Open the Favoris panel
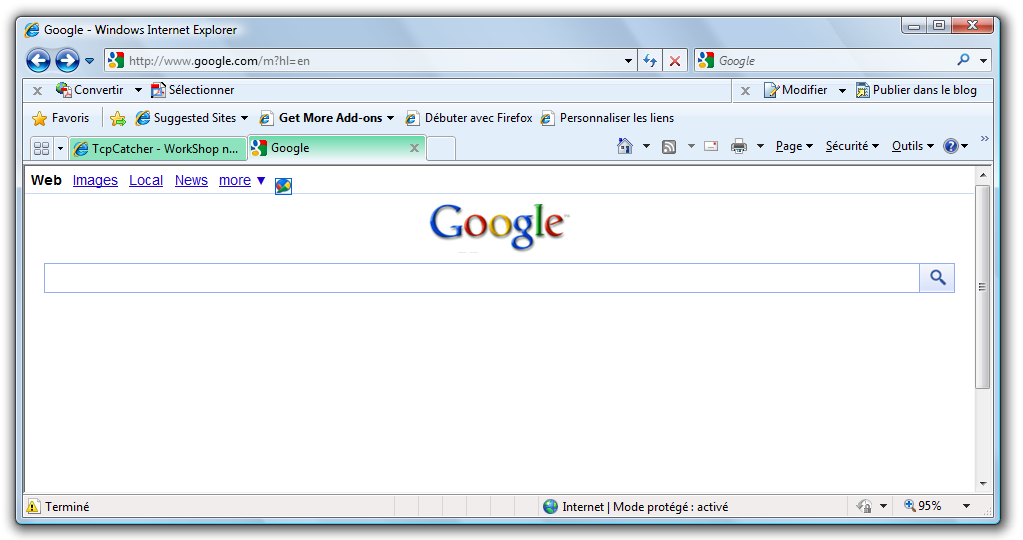This screenshot has width=1023, height=540. pyautogui.click(x=61, y=118)
